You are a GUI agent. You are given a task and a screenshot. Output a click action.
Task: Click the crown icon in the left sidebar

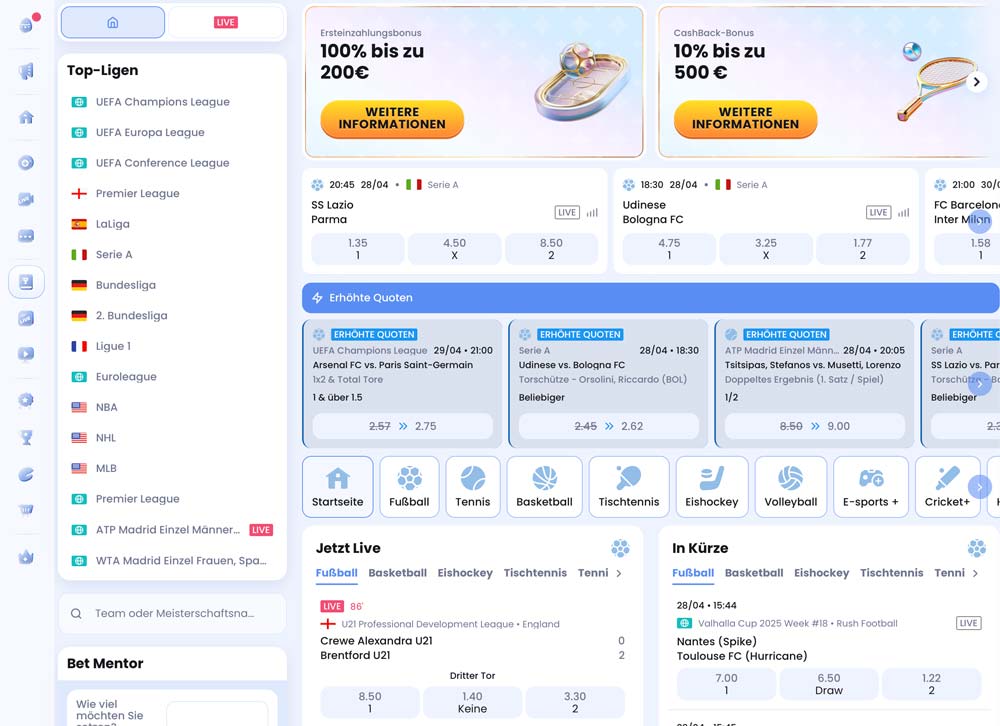26,557
